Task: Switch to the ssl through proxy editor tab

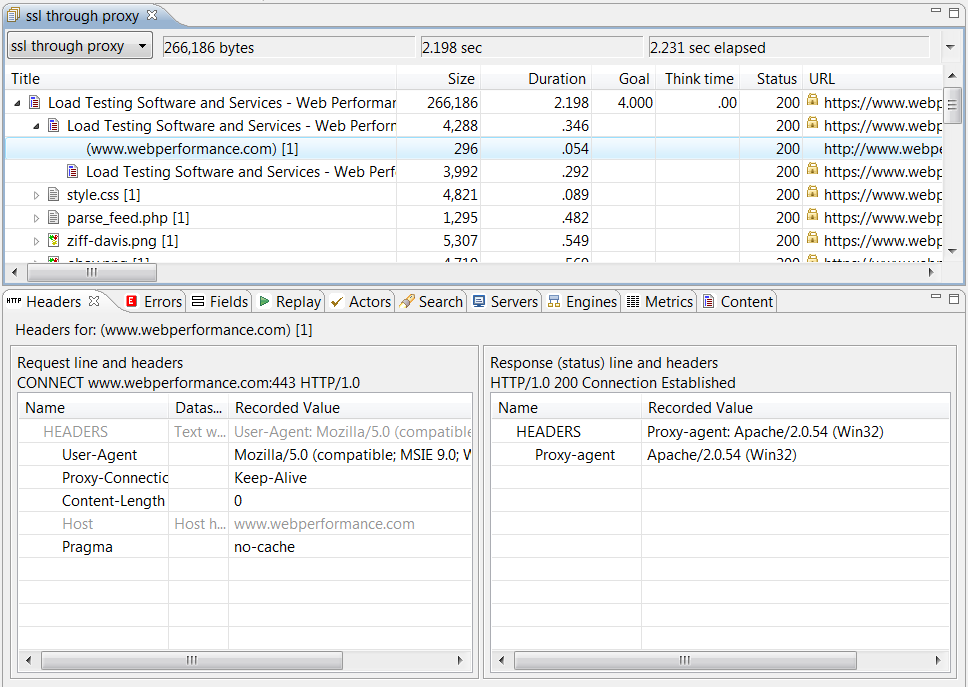Action: pyautogui.click(x=82, y=15)
